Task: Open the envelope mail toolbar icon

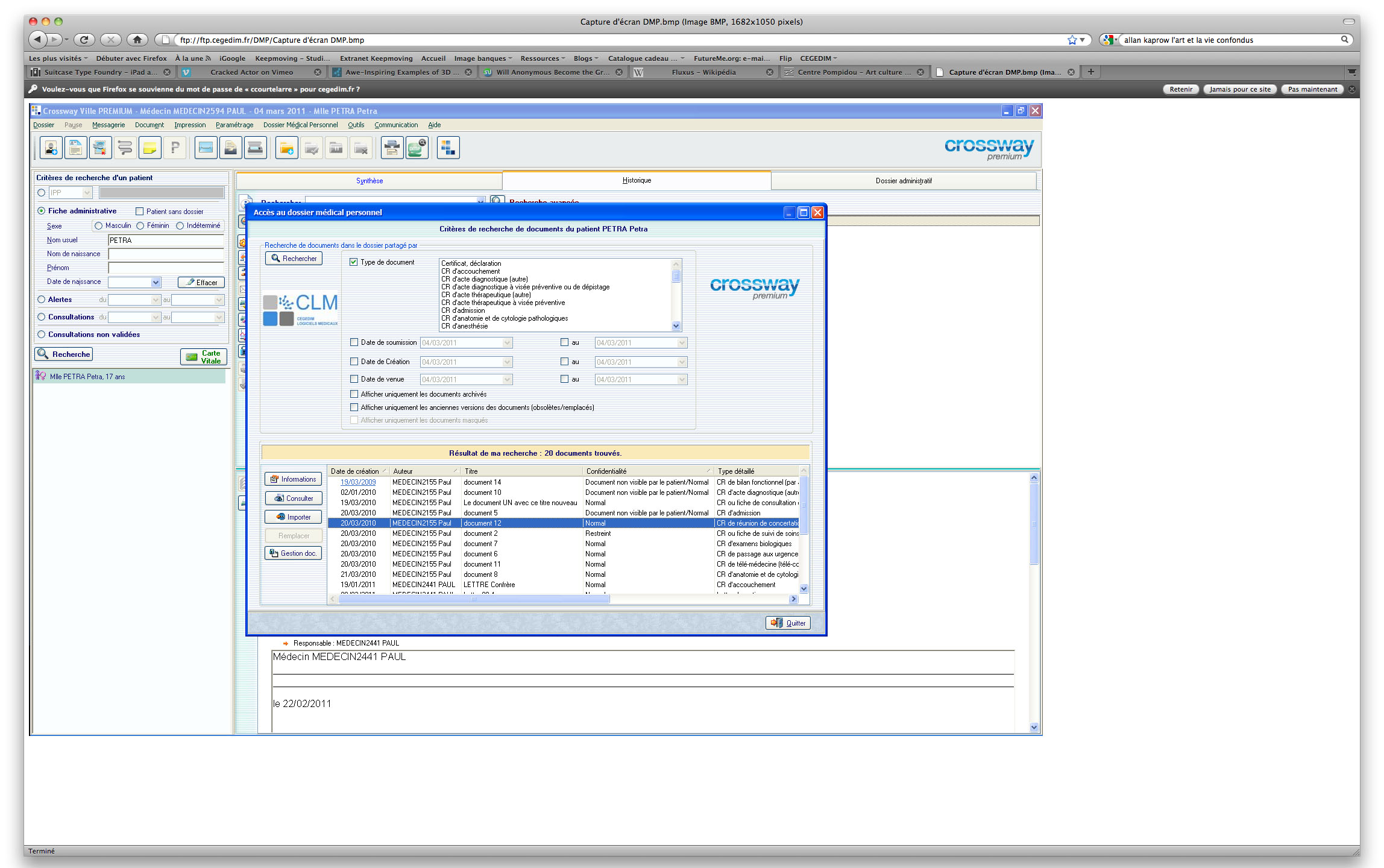Action: [206, 148]
